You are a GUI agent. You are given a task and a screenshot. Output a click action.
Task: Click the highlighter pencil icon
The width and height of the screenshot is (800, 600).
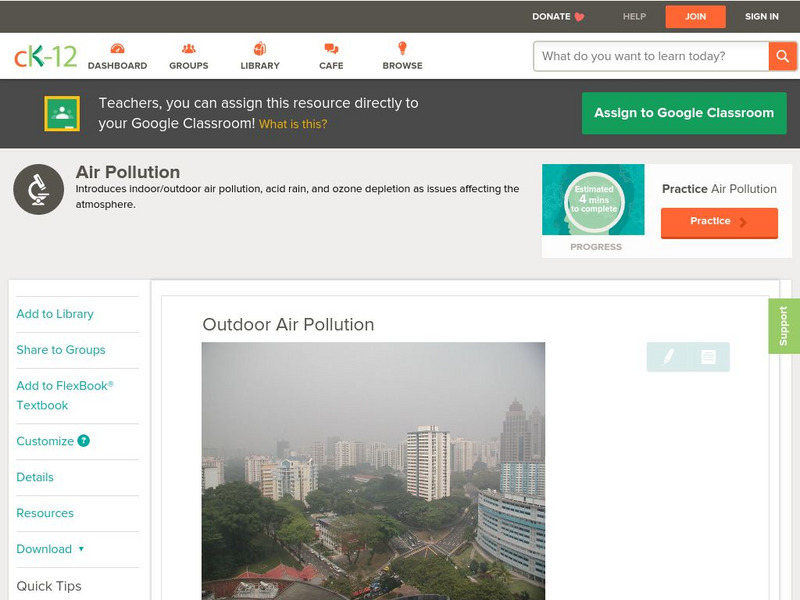668,356
